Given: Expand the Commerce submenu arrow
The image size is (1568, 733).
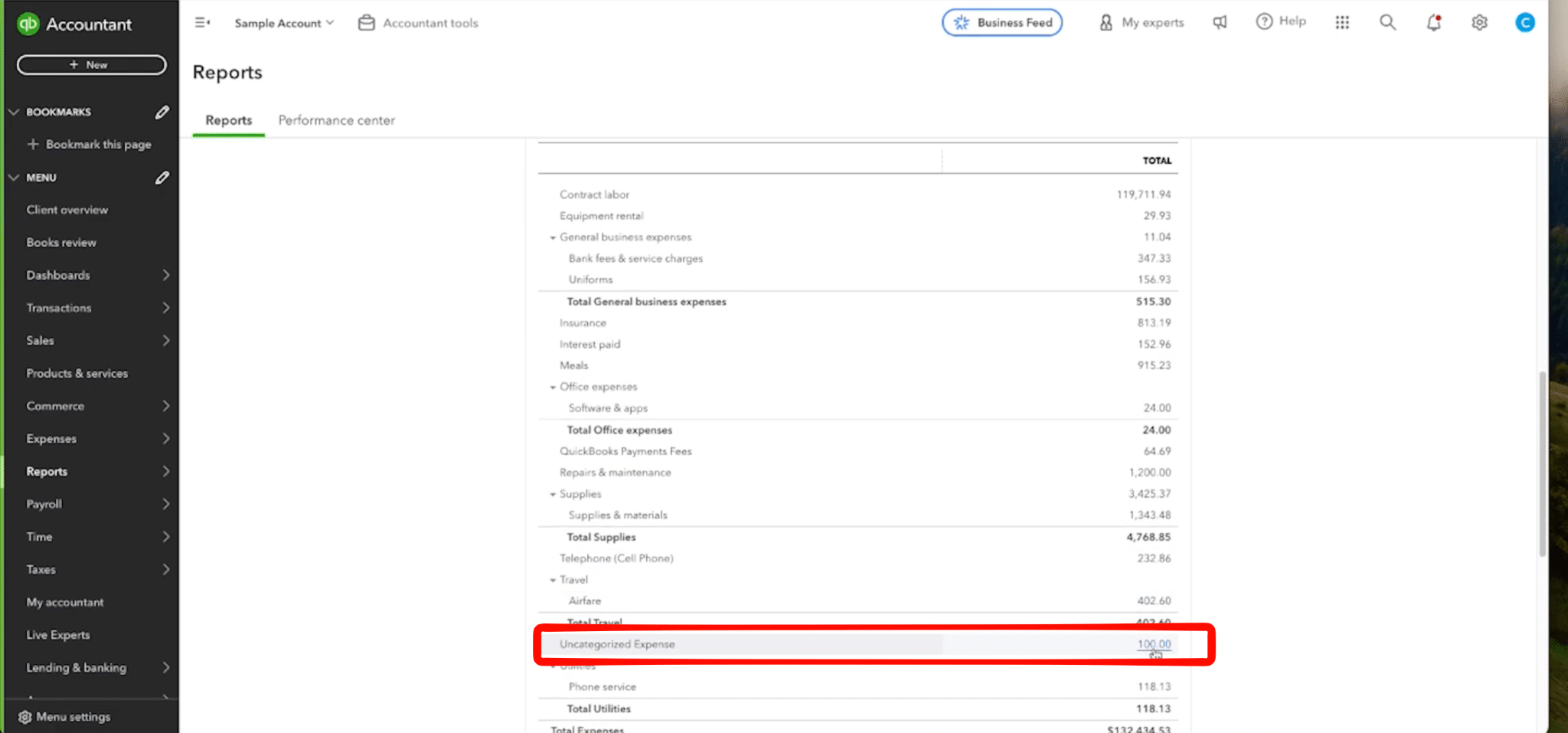Looking at the screenshot, I should coord(165,406).
